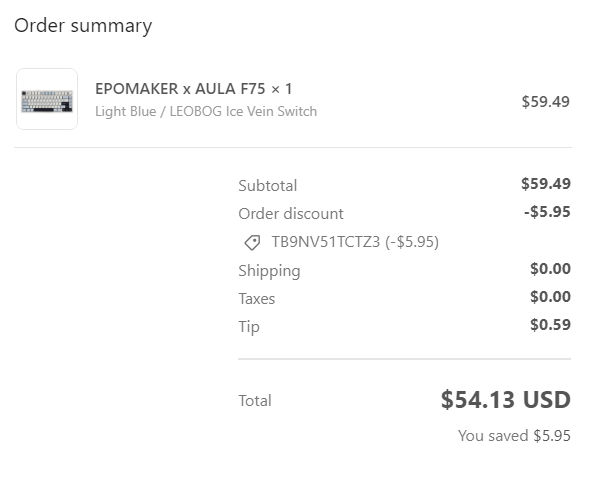
Task: Click the EPOMAKER x AULA F75 product name
Action: [x=194, y=88]
